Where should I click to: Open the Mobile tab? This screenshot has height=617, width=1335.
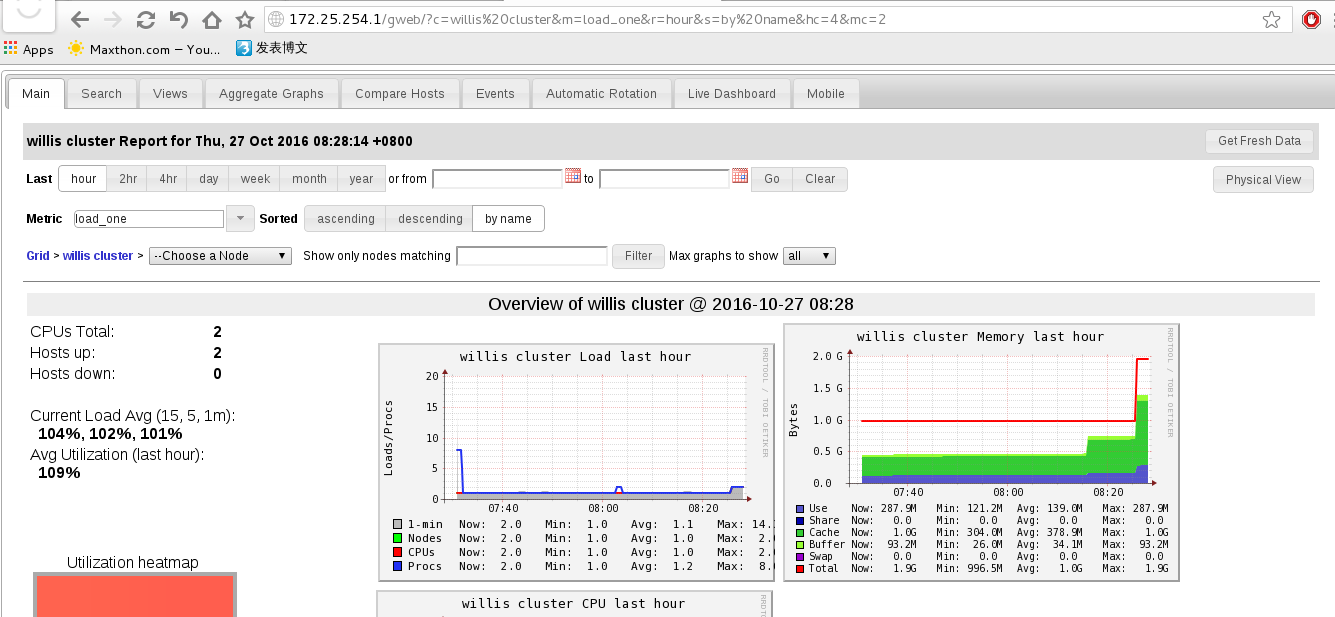click(826, 94)
